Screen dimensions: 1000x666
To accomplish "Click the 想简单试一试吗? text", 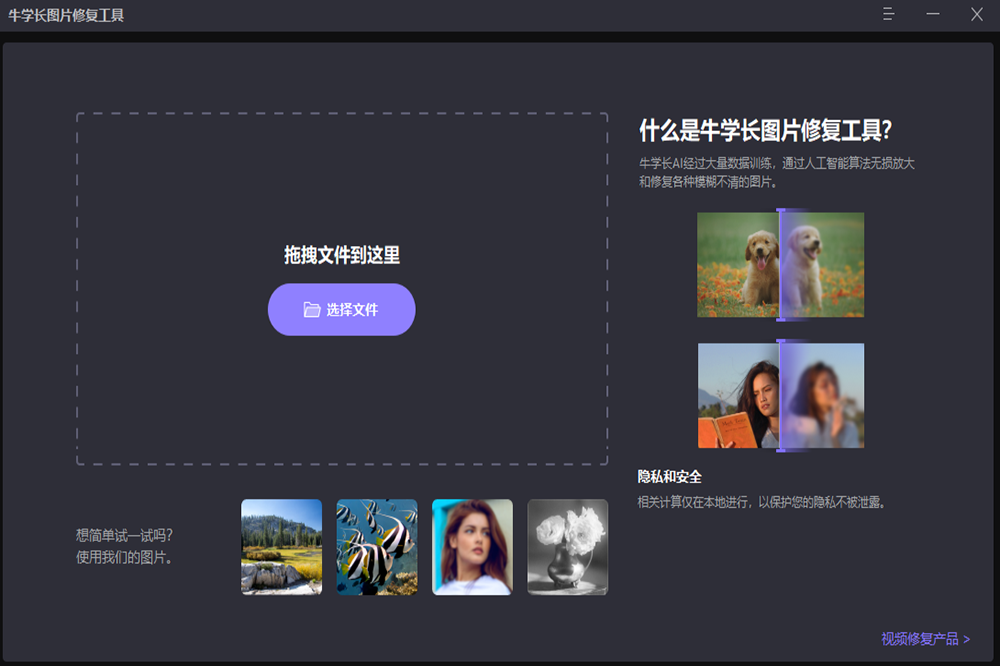I will (124, 535).
